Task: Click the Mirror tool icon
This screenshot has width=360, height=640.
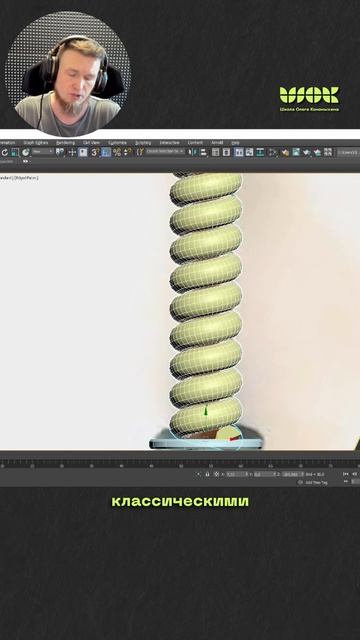Action: [x=193, y=152]
